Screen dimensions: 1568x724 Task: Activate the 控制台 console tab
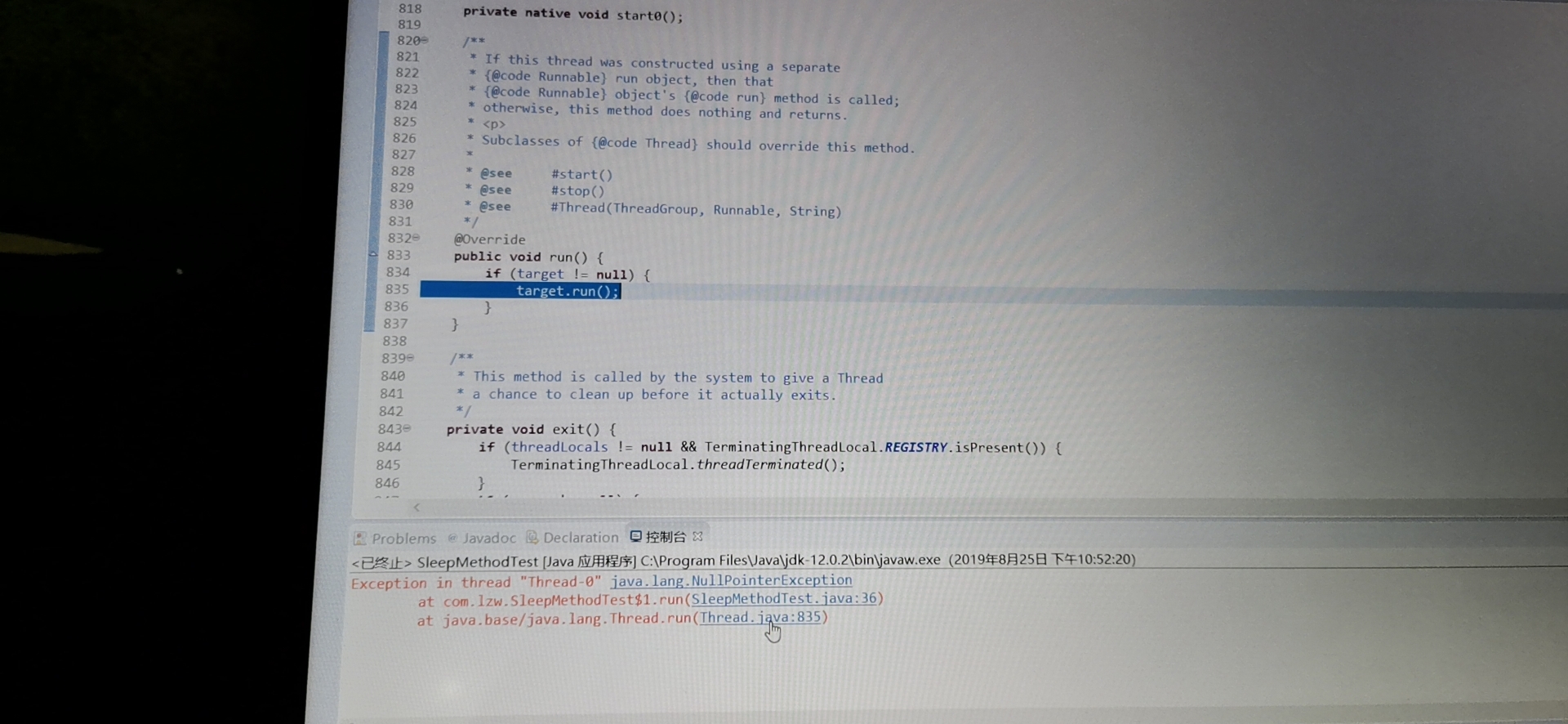click(x=657, y=536)
